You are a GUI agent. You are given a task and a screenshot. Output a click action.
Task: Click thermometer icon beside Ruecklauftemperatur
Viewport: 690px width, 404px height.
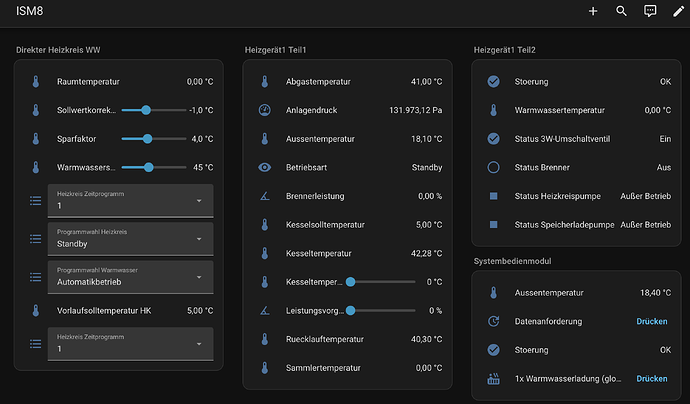click(x=264, y=339)
